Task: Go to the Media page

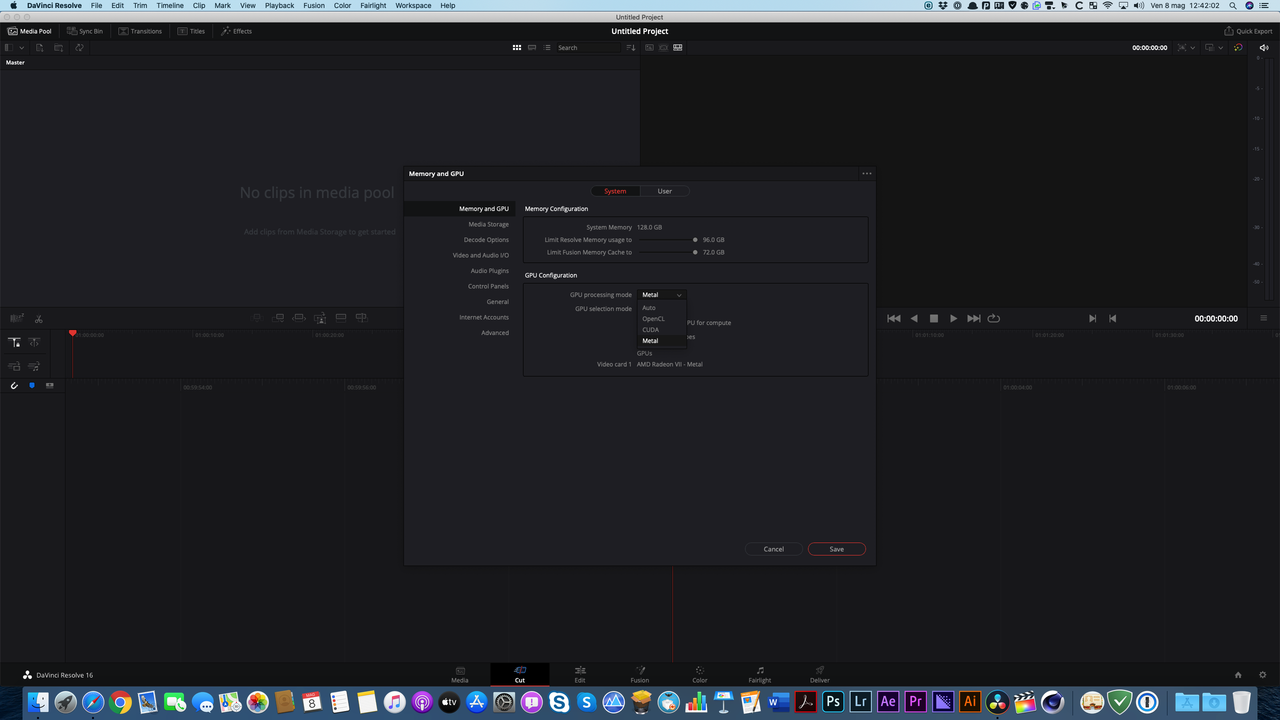Action: click(460, 674)
